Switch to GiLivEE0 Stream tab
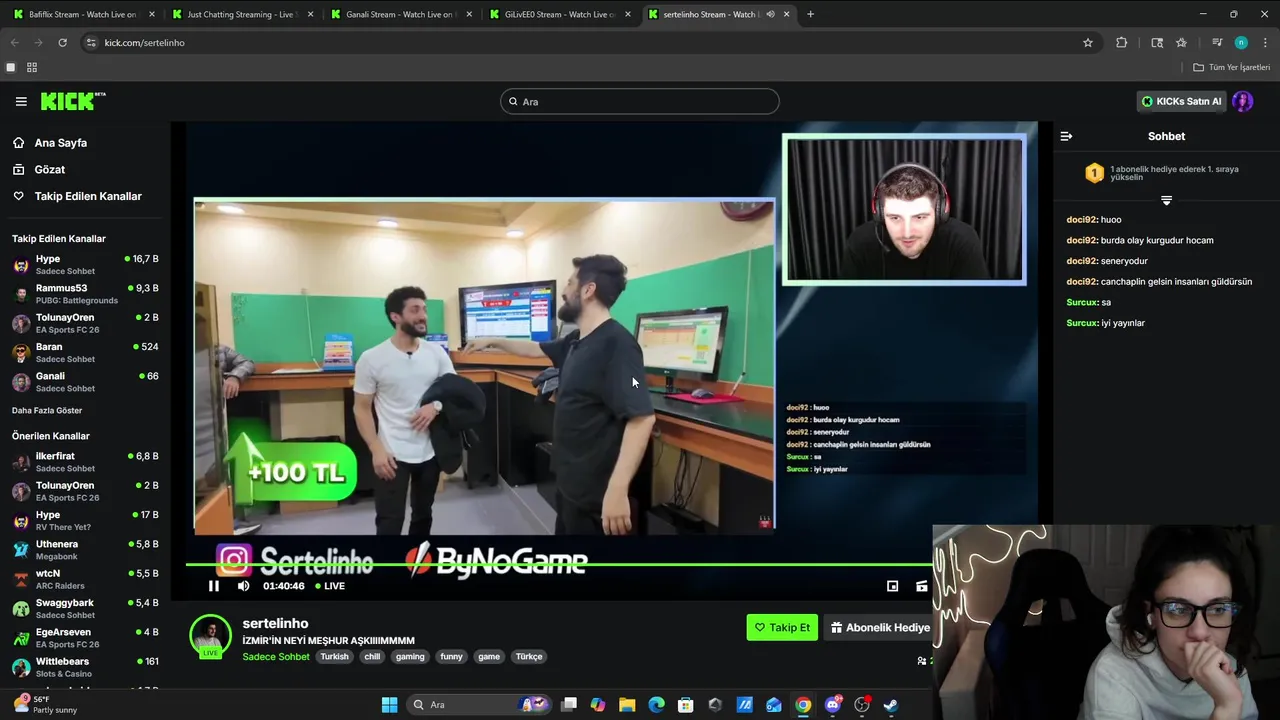The width and height of the screenshot is (1280, 720). (558, 14)
